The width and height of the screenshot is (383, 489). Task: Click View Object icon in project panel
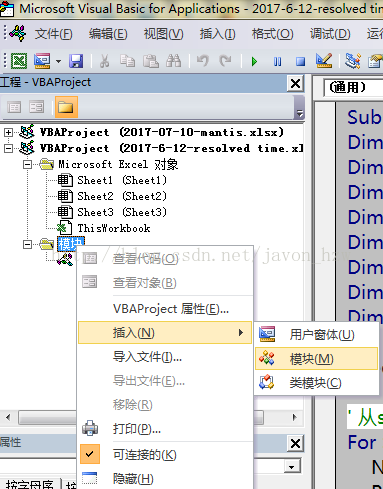coord(36,107)
